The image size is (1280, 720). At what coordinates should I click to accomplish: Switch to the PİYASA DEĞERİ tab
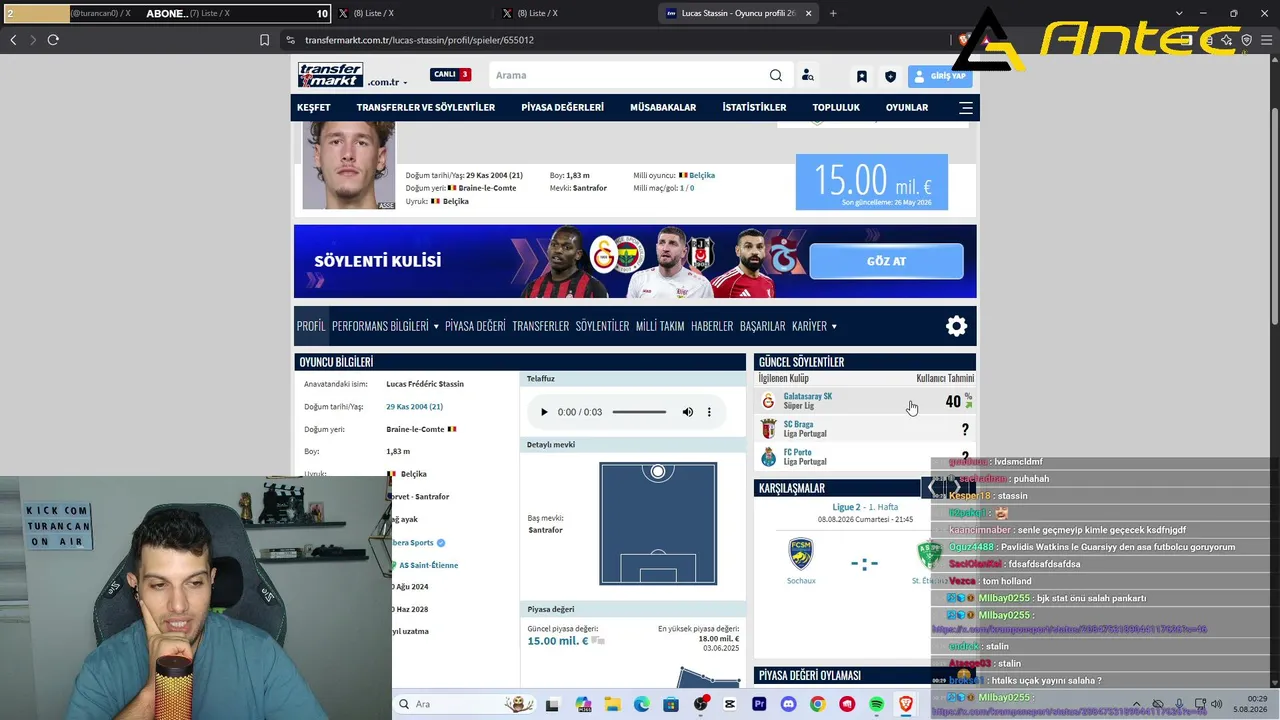click(x=475, y=326)
